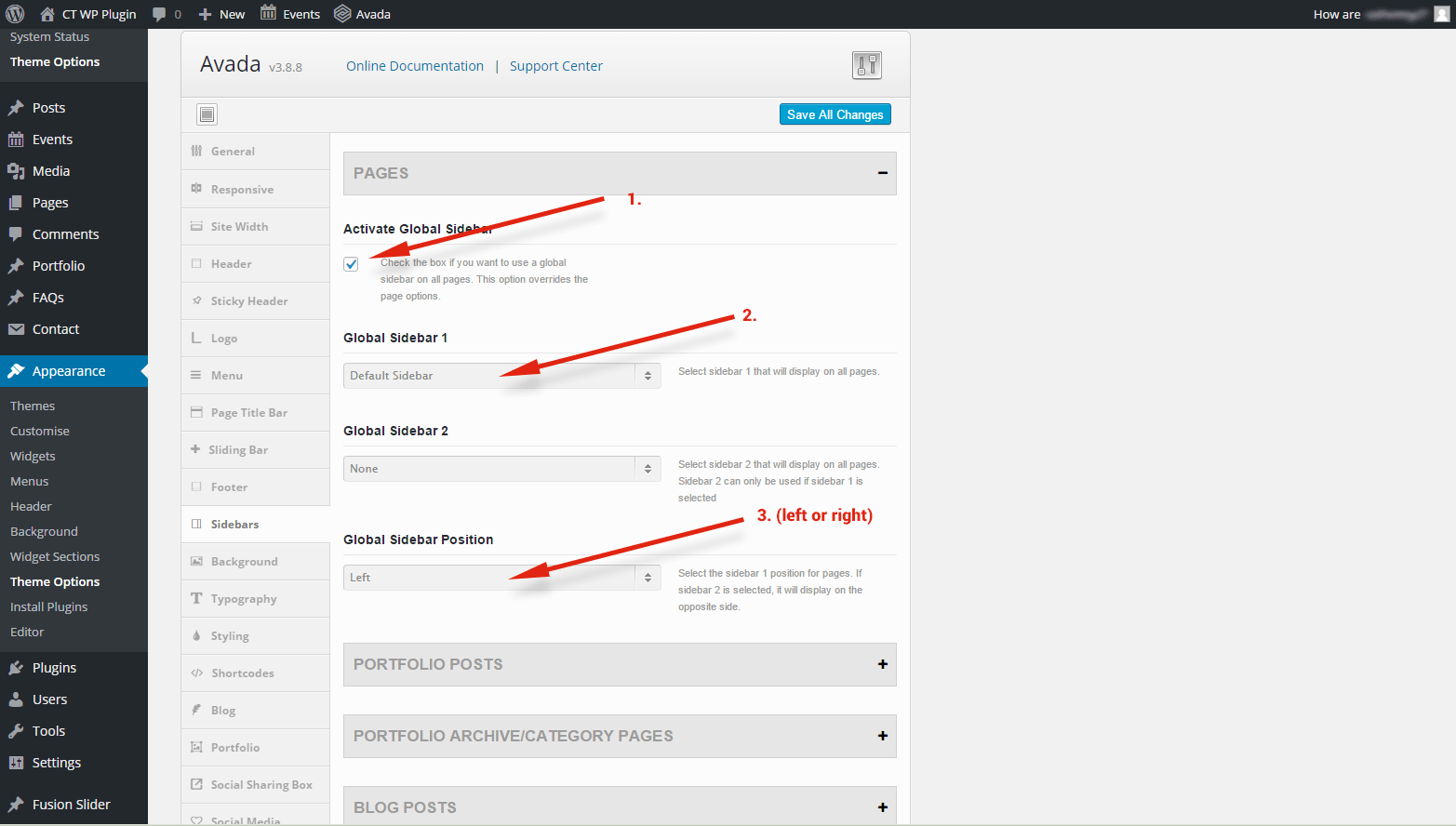Expand the Portfolio Archive/Category Pages section
The height and width of the screenshot is (826, 1456).
(x=881, y=736)
